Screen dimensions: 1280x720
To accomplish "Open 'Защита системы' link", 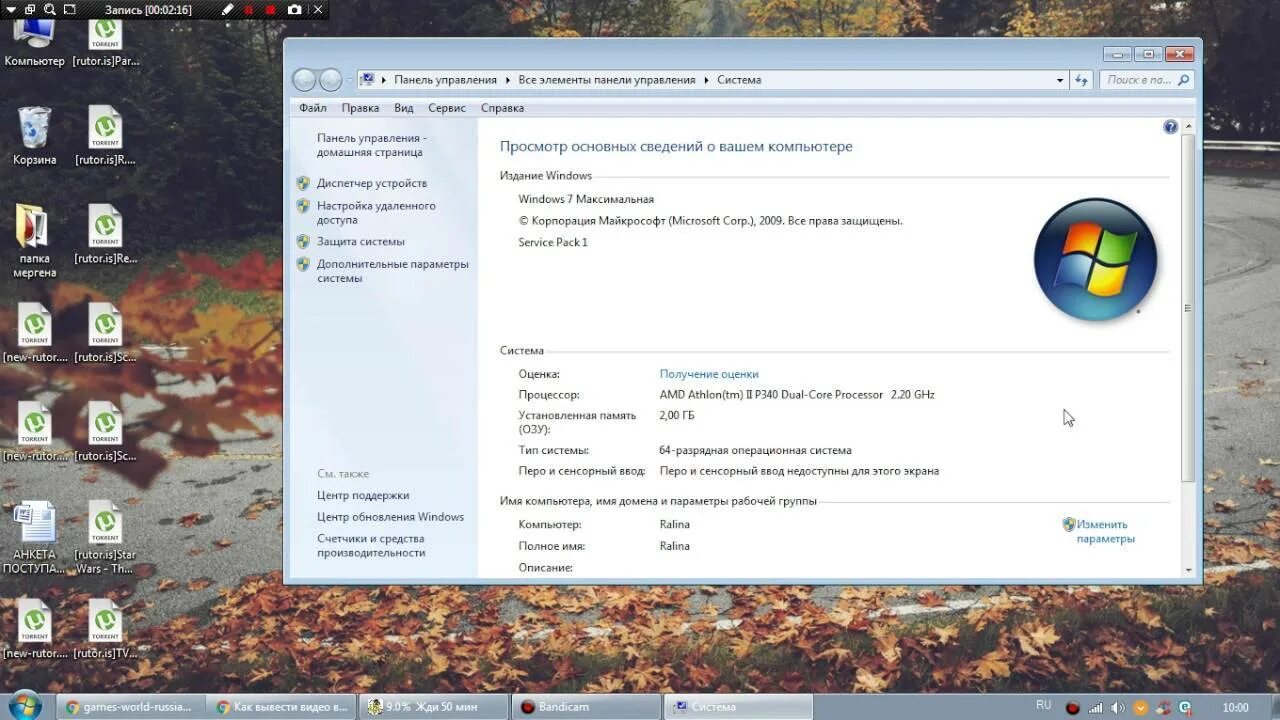I will [361, 241].
